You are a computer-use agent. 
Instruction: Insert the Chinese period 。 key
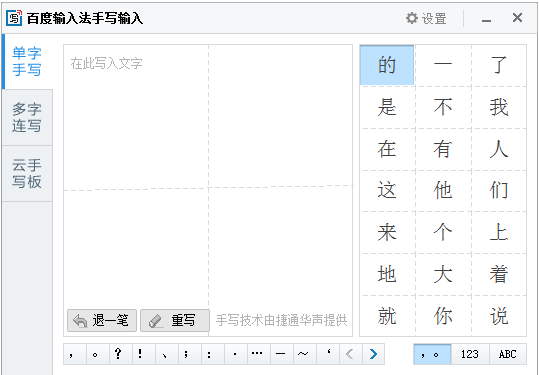[x=98, y=354]
